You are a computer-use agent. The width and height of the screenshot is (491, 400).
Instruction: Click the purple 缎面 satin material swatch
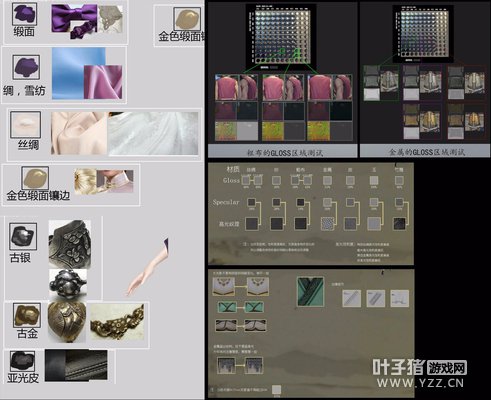click(x=24, y=14)
